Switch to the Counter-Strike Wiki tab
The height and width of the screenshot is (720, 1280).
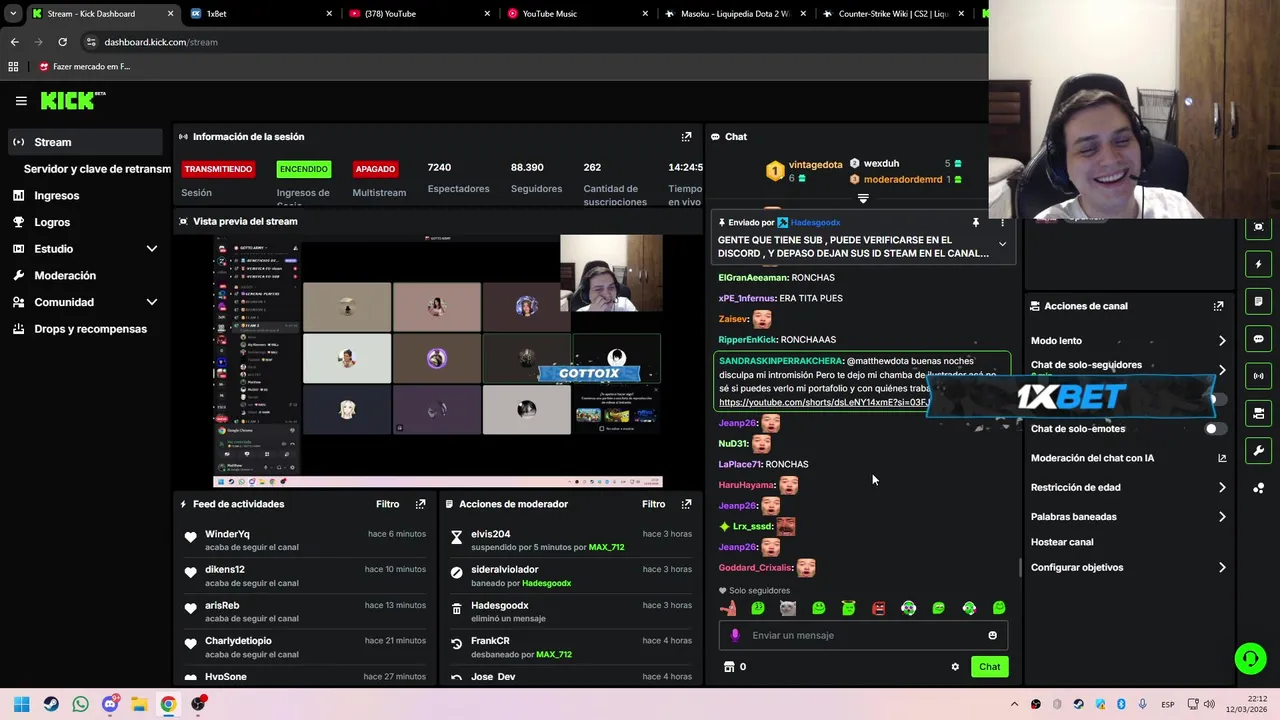(x=893, y=14)
